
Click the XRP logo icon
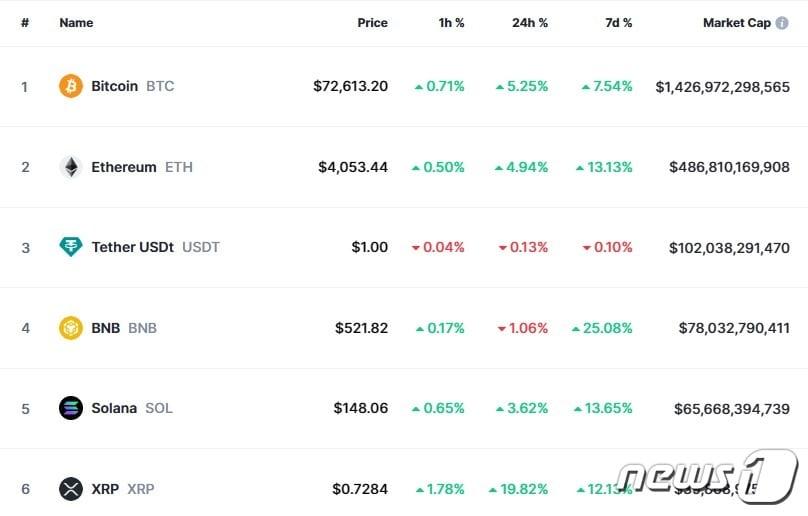tap(70, 489)
